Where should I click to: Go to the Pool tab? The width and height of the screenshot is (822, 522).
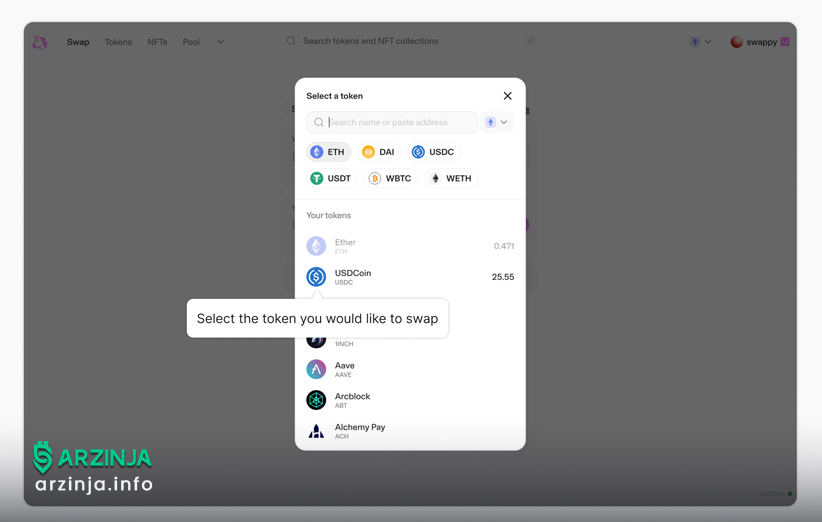191,42
